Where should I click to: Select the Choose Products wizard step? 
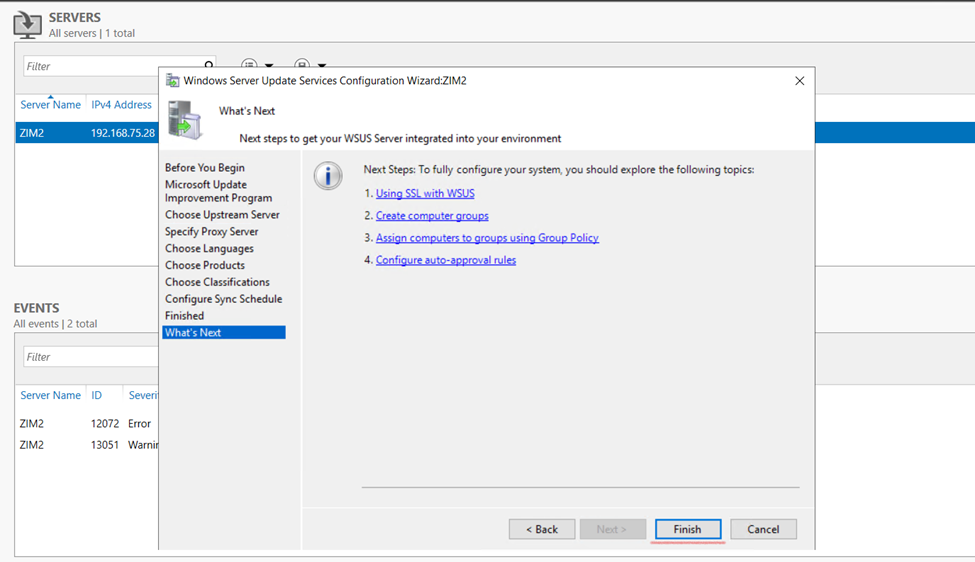click(x=205, y=265)
